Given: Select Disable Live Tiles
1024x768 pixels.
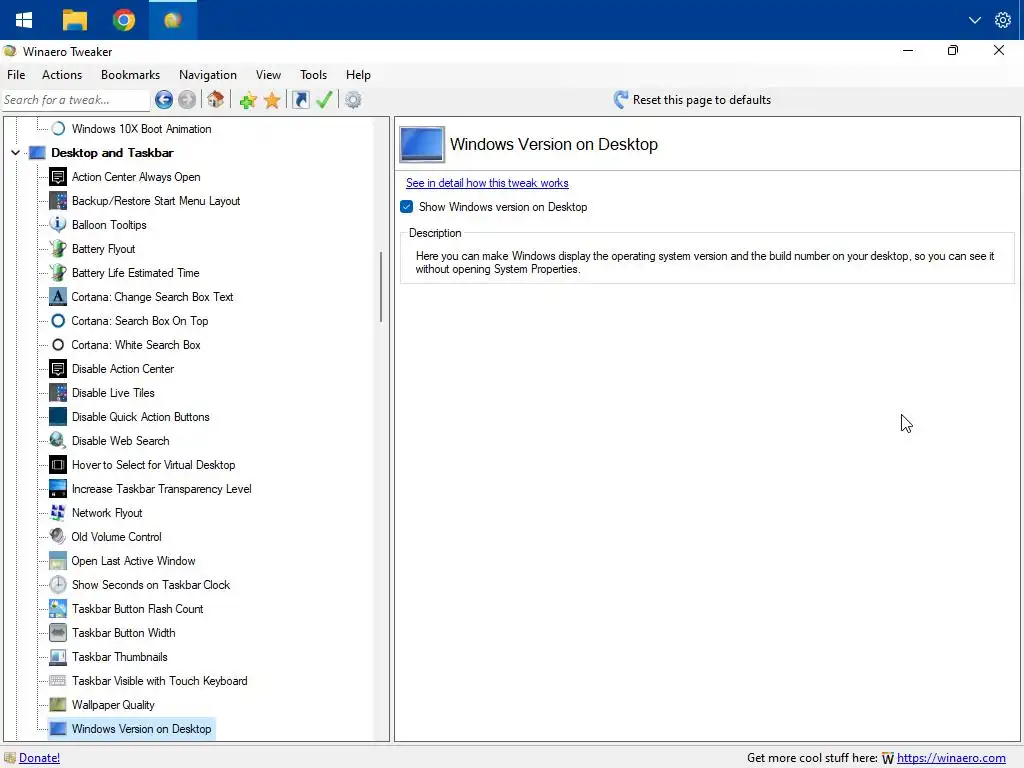Looking at the screenshot, I should tap(113, 393).
